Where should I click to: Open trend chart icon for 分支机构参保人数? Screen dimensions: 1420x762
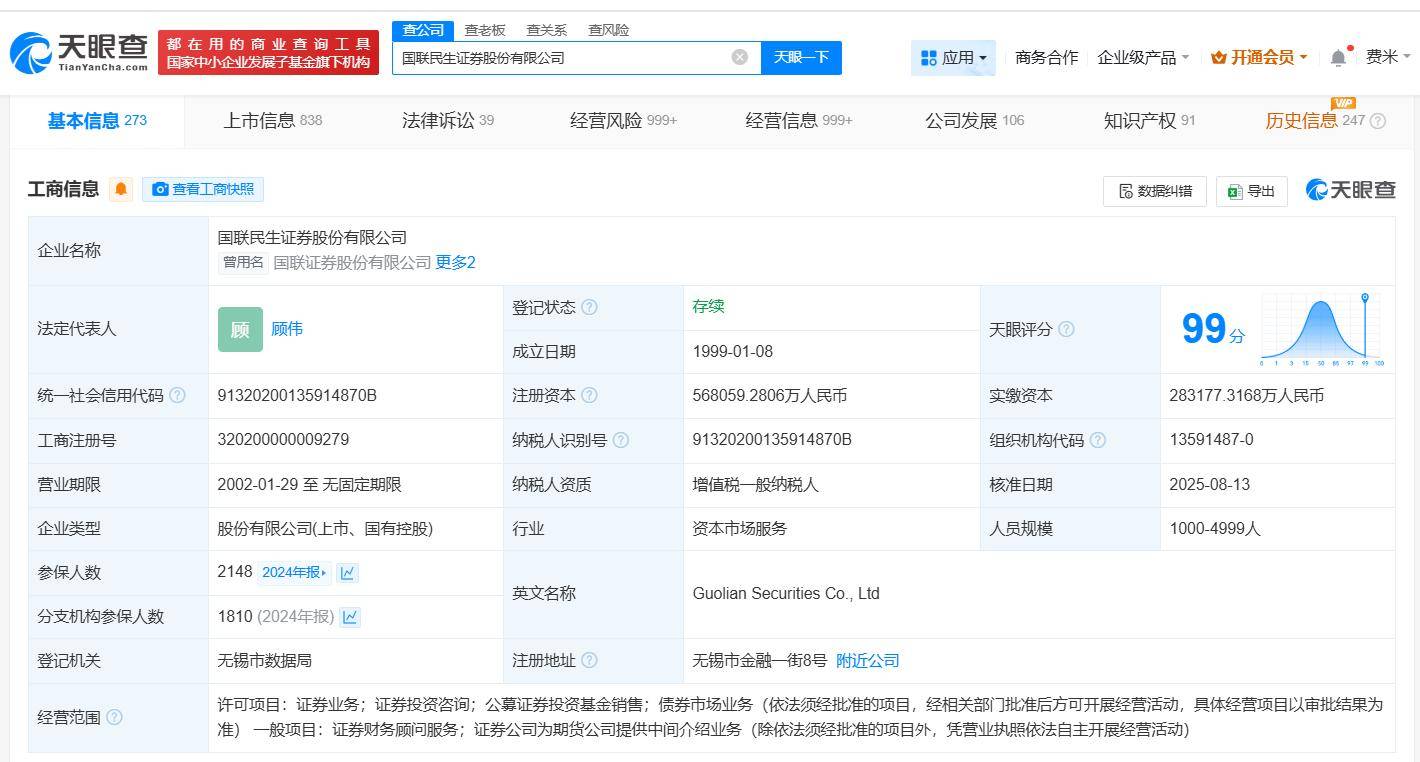point(350,617)
